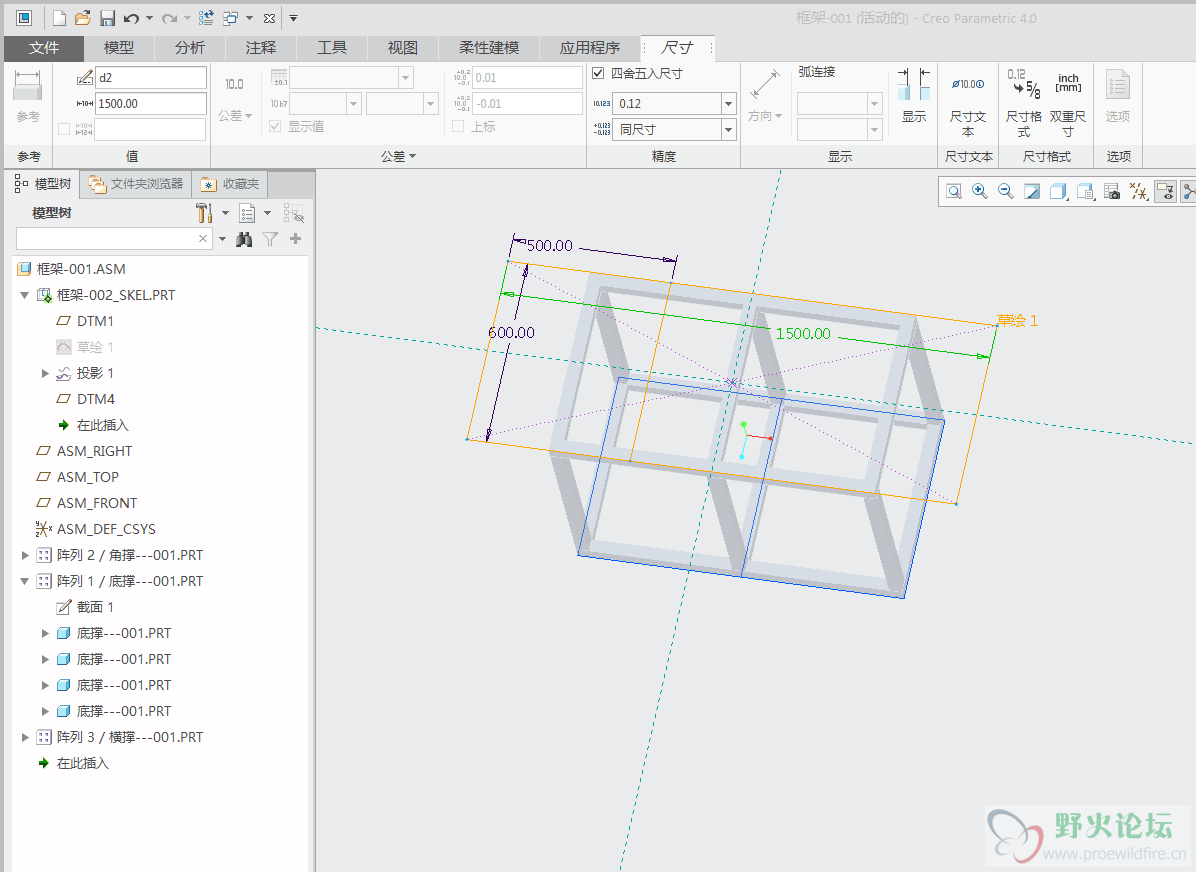Click the model tree search field
Screen dimensions: 1196x872
(x=114, y=239)
